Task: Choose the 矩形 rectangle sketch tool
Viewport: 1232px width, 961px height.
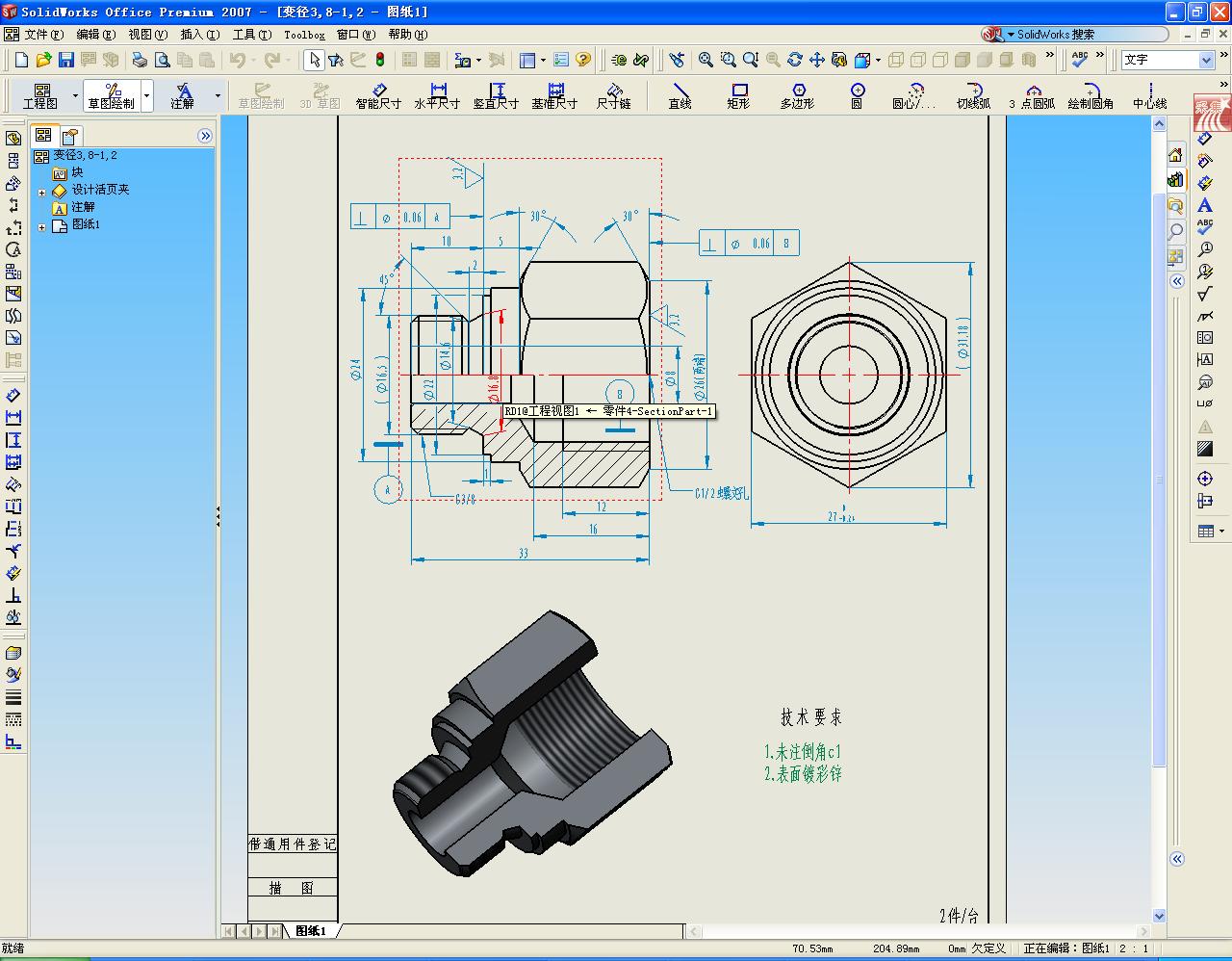Action: tap(739, 95)
